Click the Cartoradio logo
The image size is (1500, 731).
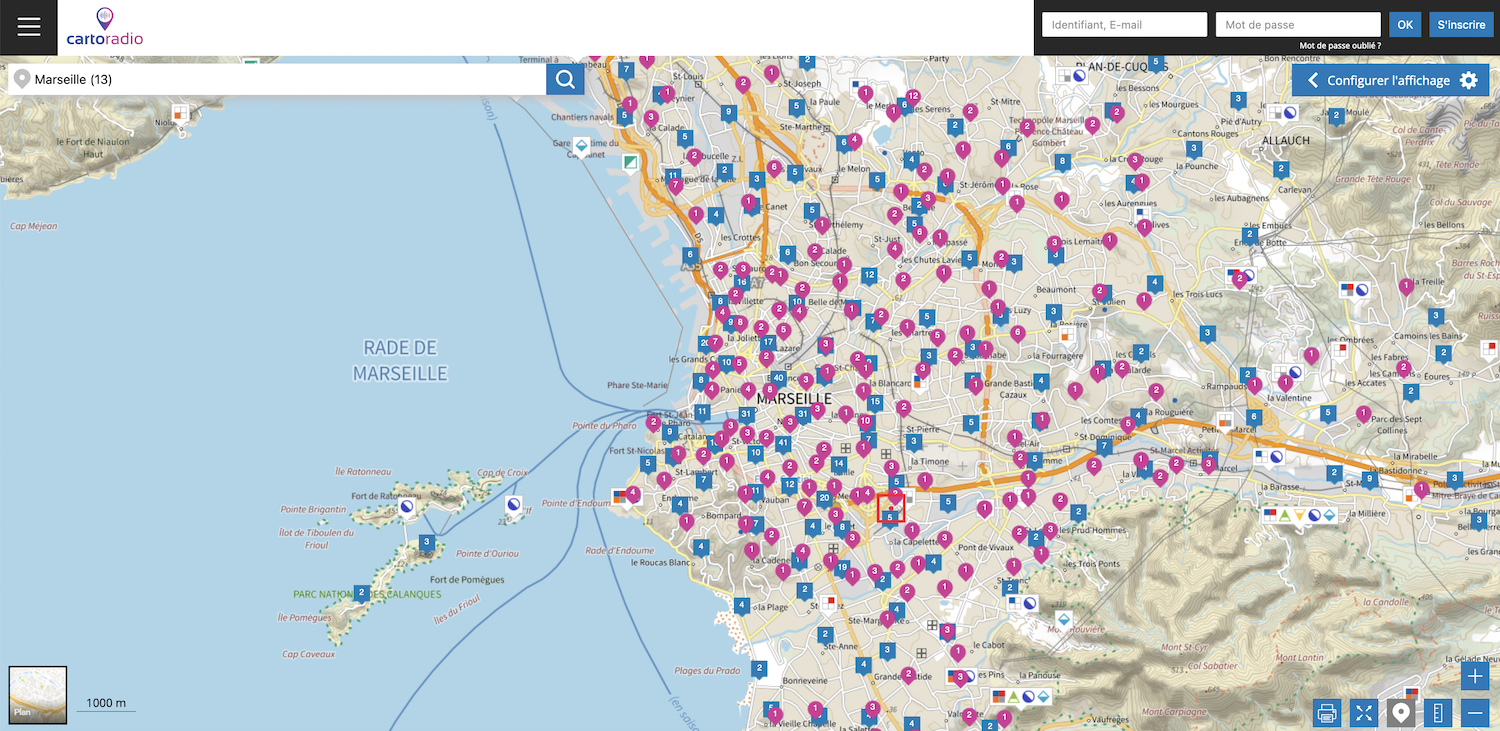(105, 28)
